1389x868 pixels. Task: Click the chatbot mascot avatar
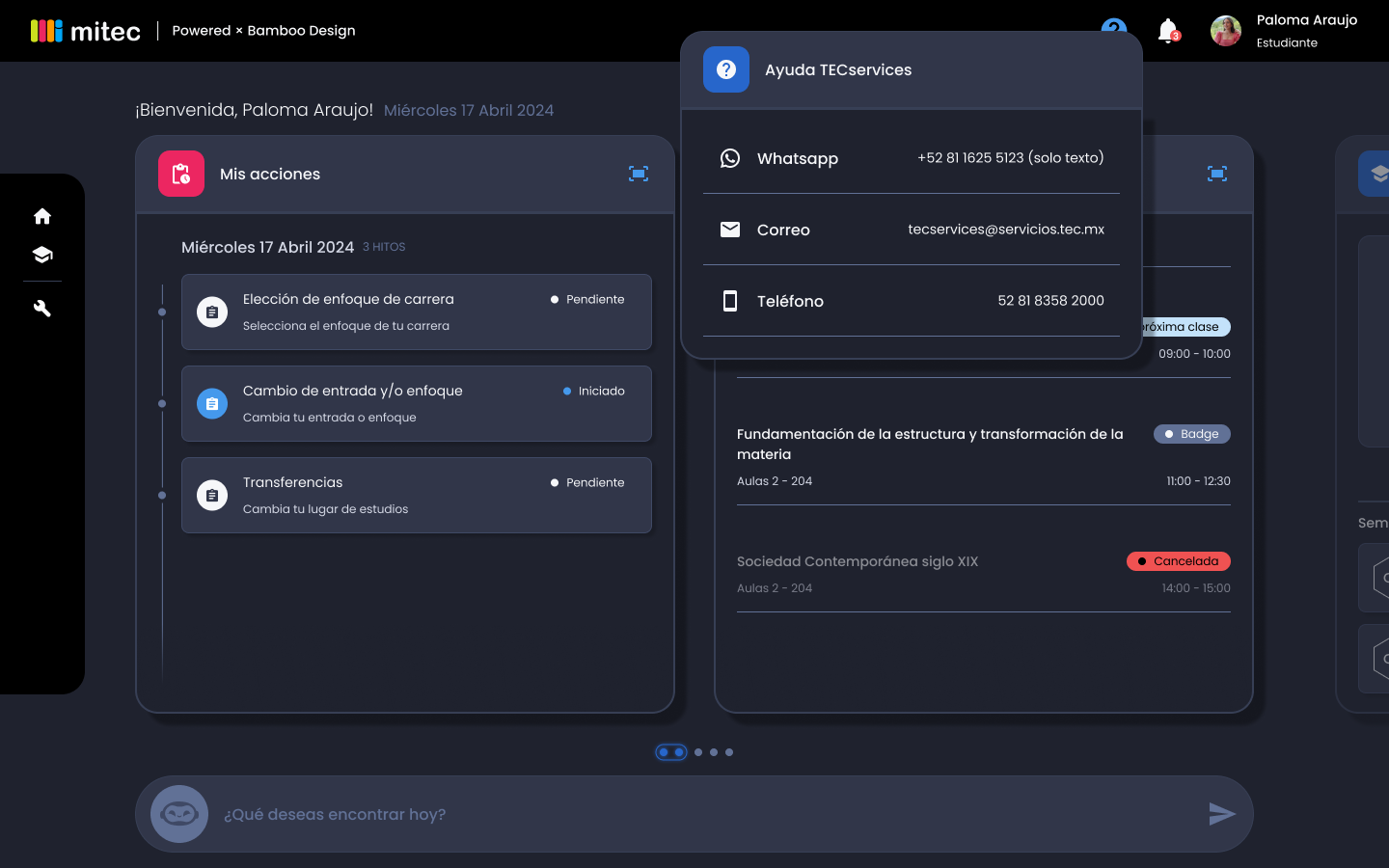(x=179, y=814)
